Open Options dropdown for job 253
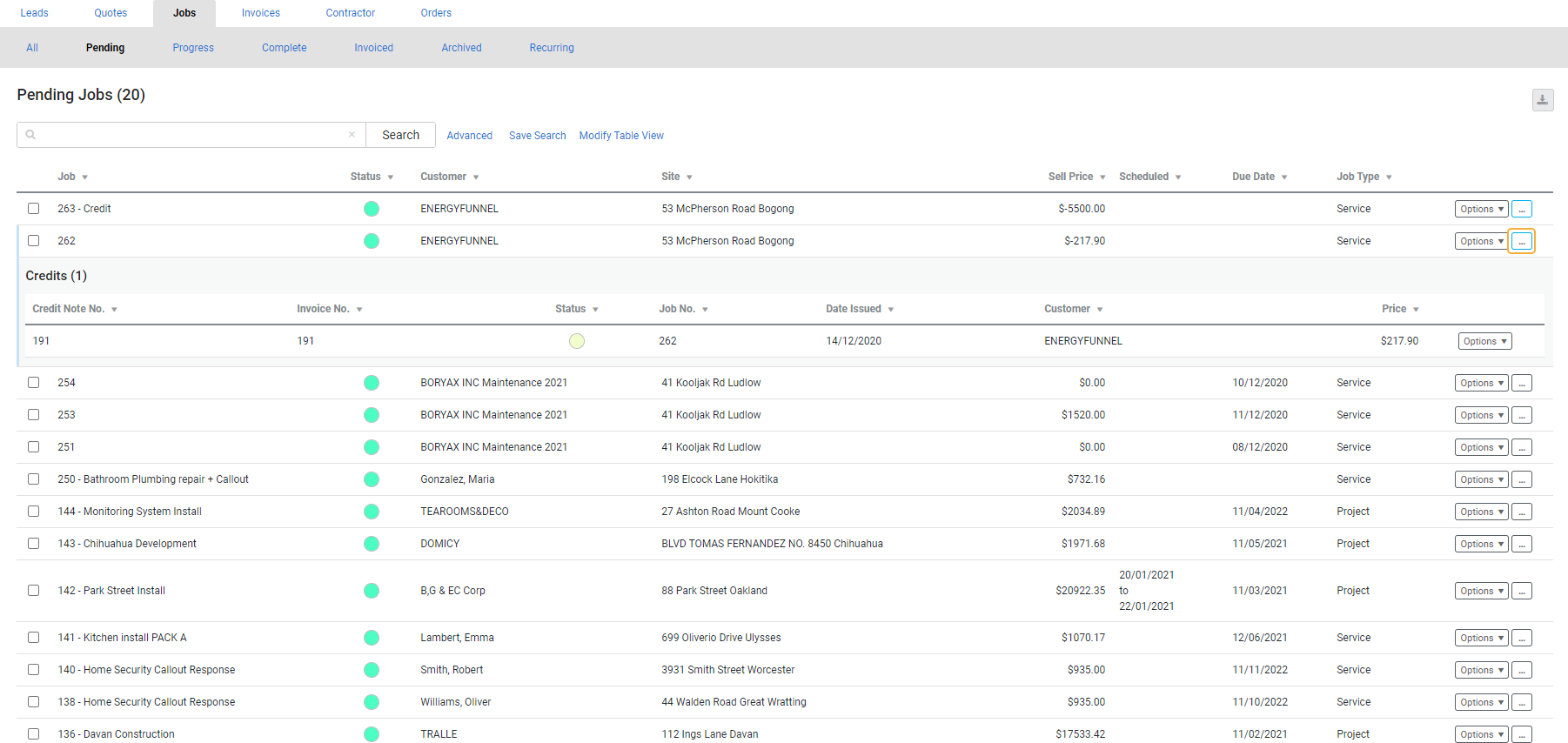The width and height of the screenshot is (1568, 743). point(1481,415)
